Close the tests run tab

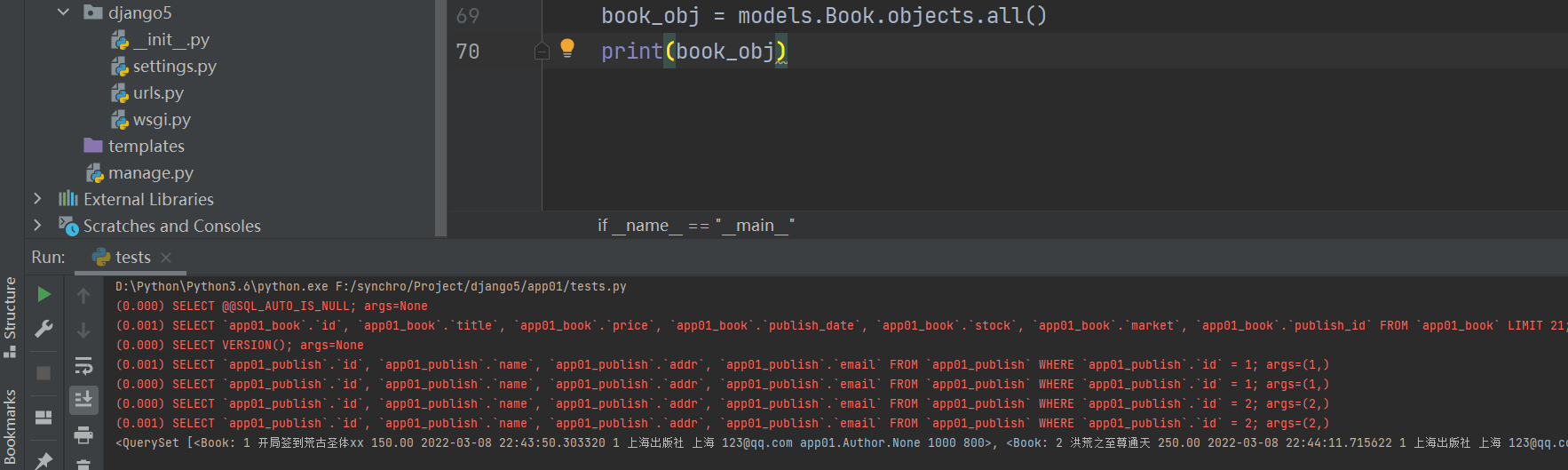[166, 258]
